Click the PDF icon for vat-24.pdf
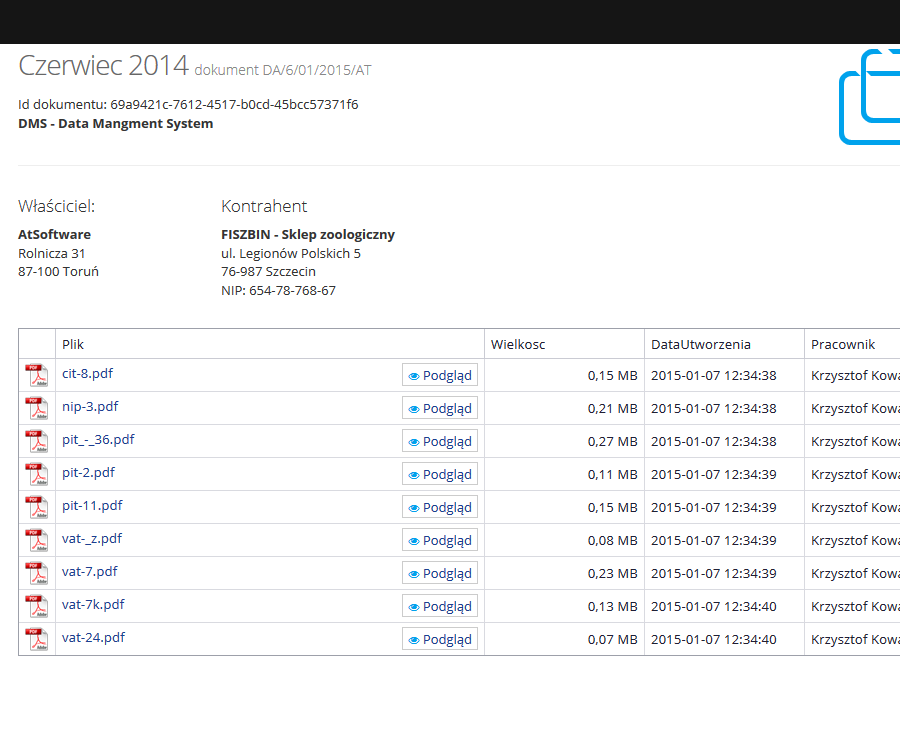 [x=37, y=639]
